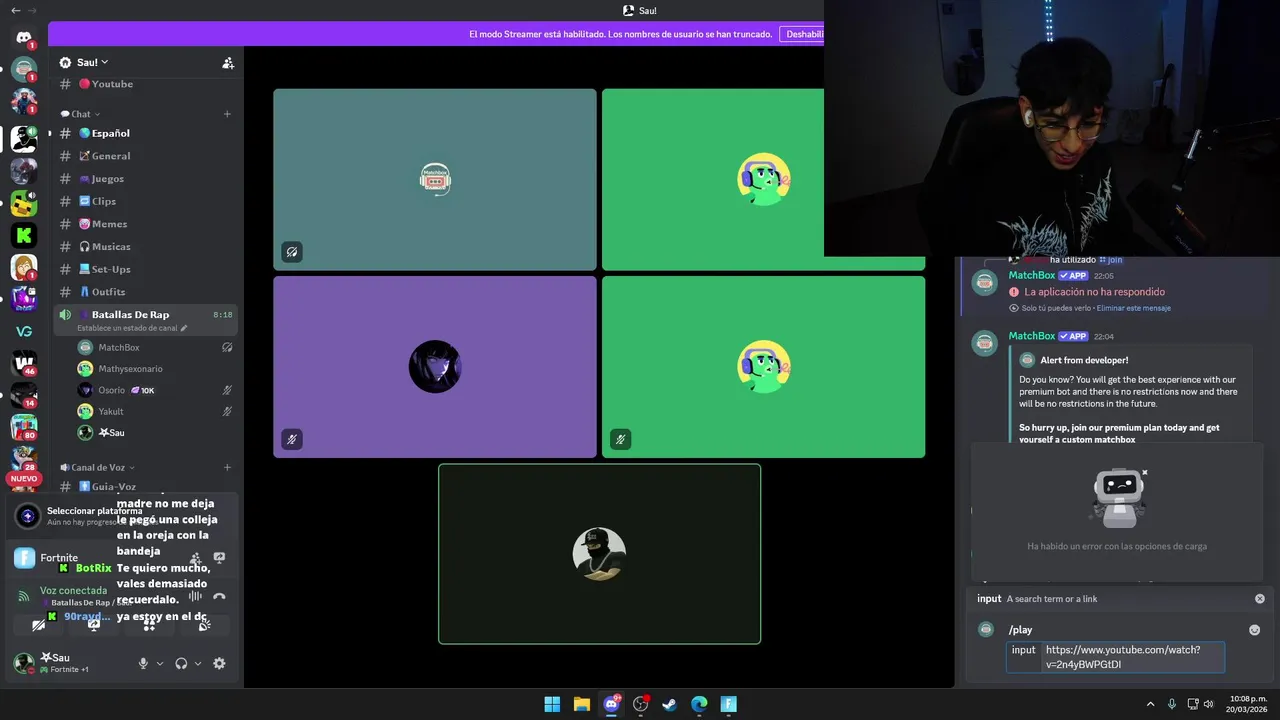
Task: Toggle microphone mute in user panel
Action: click(x=143, y=663)
